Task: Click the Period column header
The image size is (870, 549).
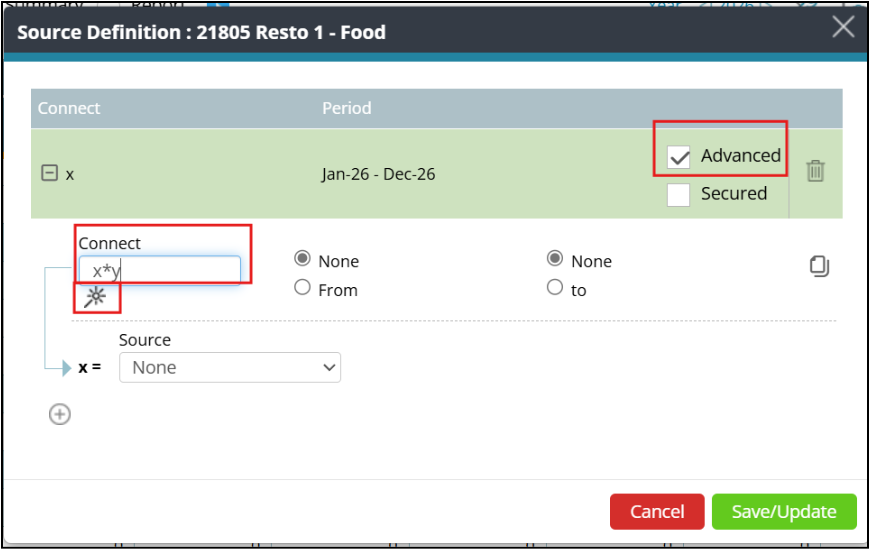Action: click(347, 108)
